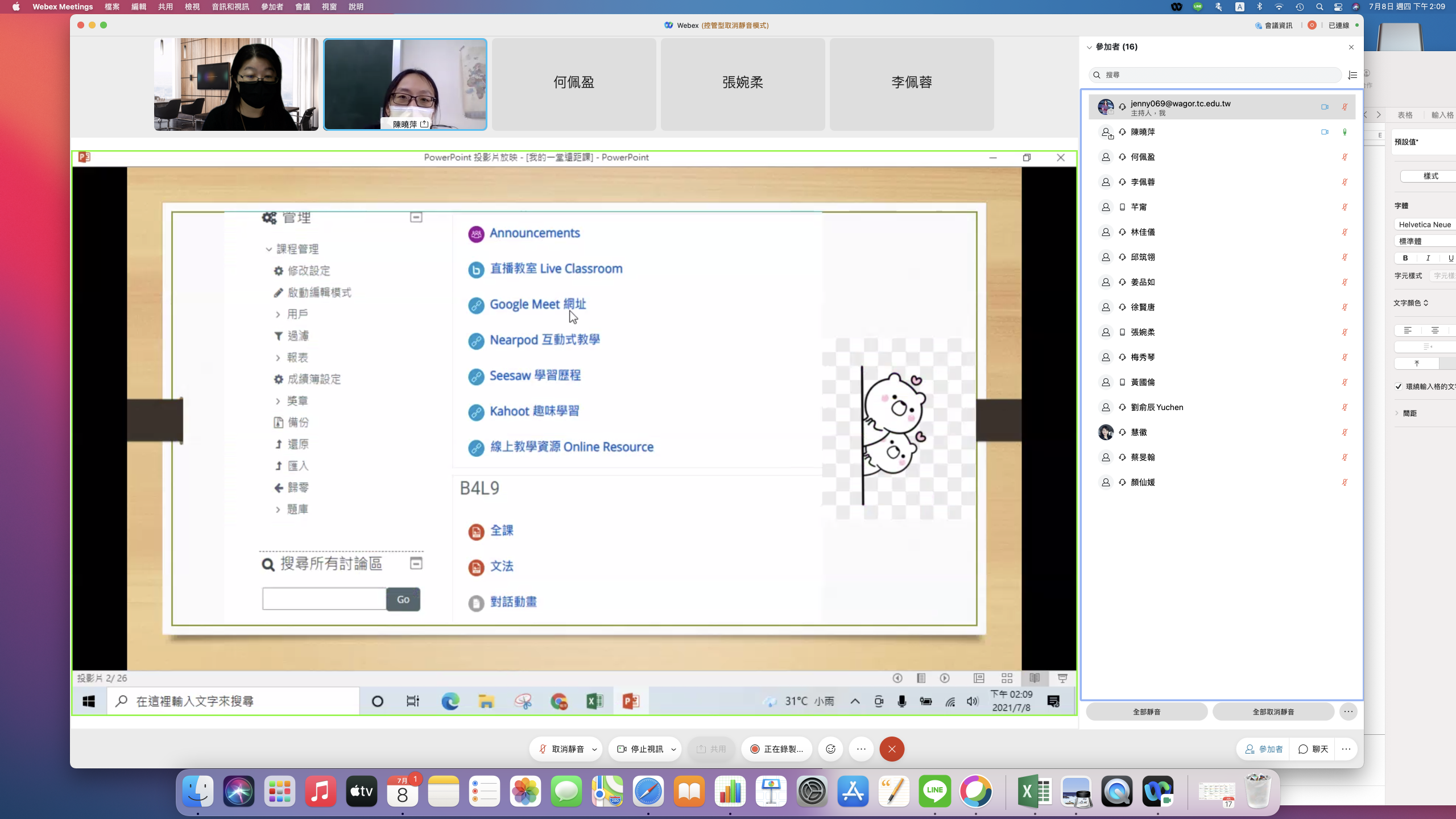Toggle 何佩盈 muted microphone icon
Image resolution: width=1456 pixels, height=819 pixels.
click(x=1345, y=157)
